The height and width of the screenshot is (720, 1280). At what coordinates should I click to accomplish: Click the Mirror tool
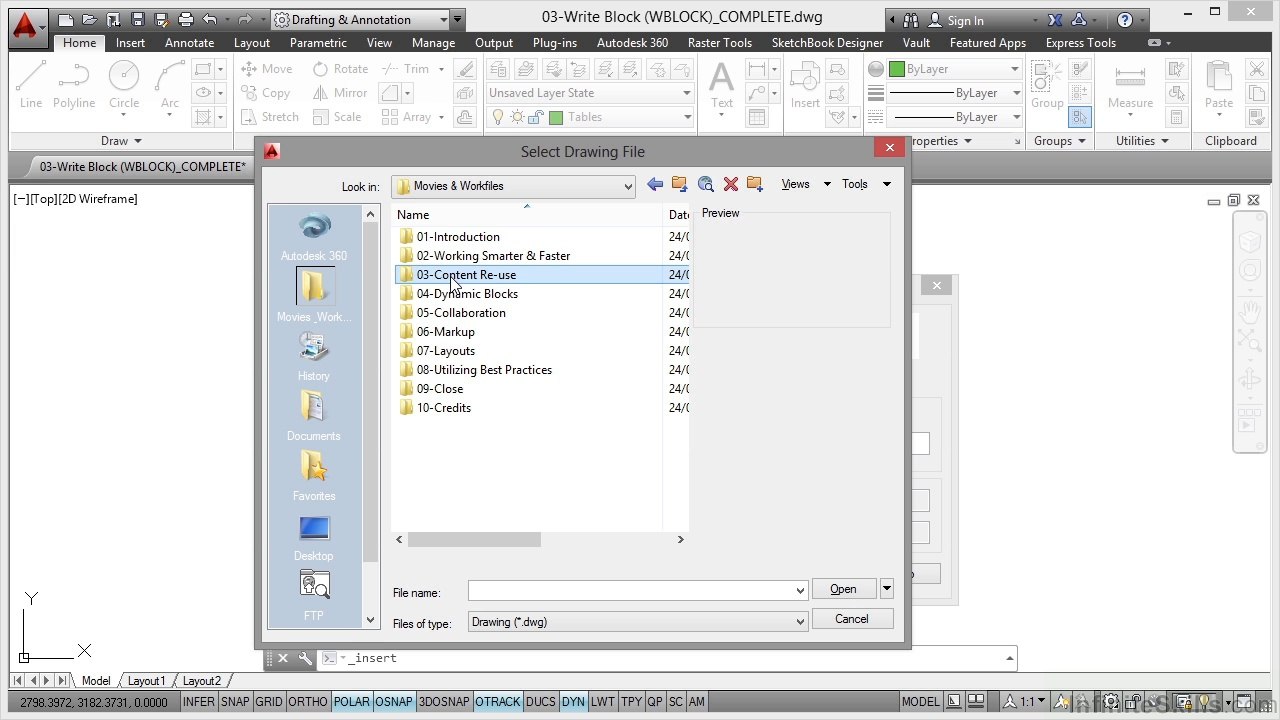[340, 93]
